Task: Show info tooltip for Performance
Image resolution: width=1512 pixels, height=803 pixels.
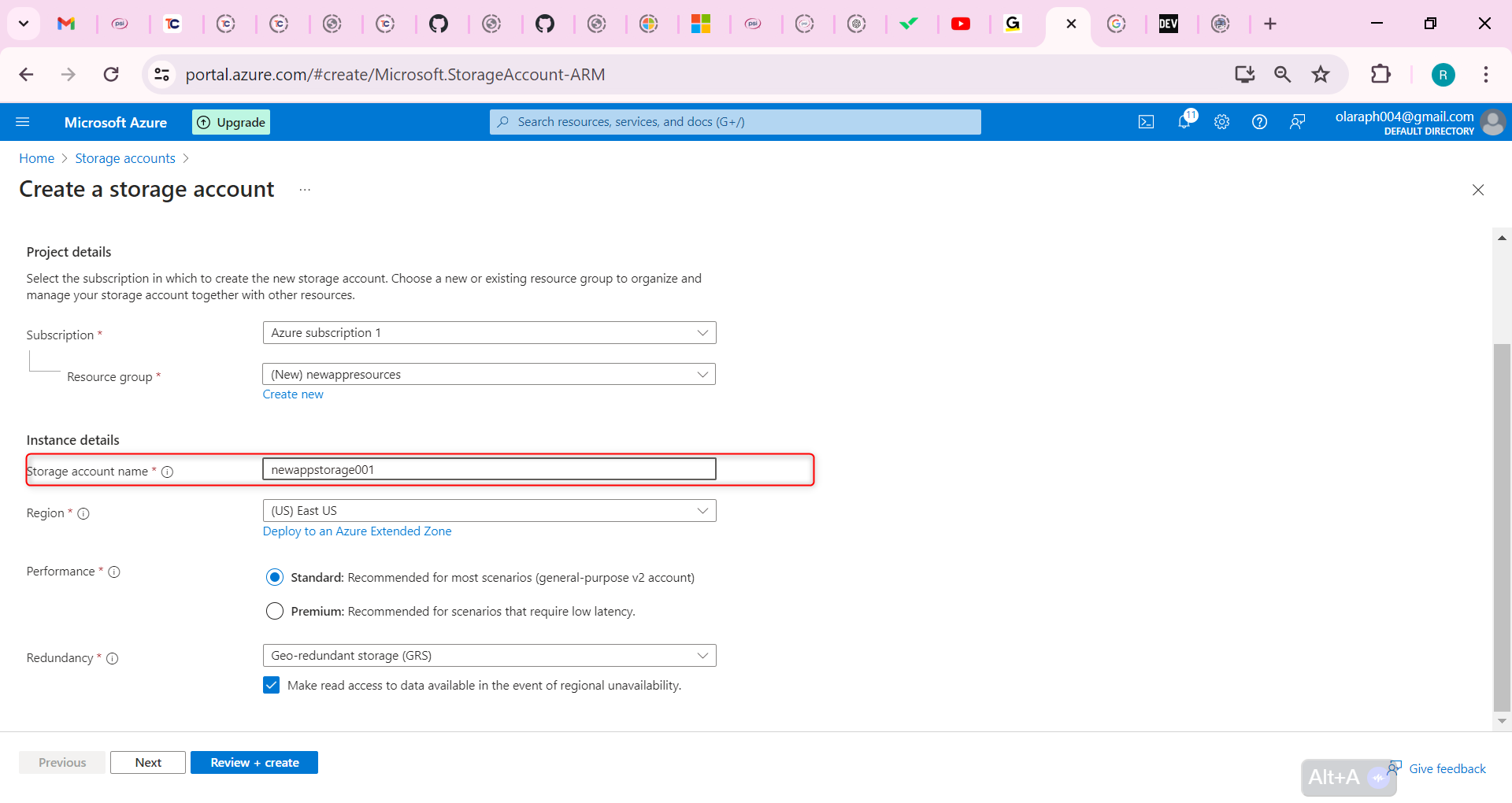Action: [114, 572]
